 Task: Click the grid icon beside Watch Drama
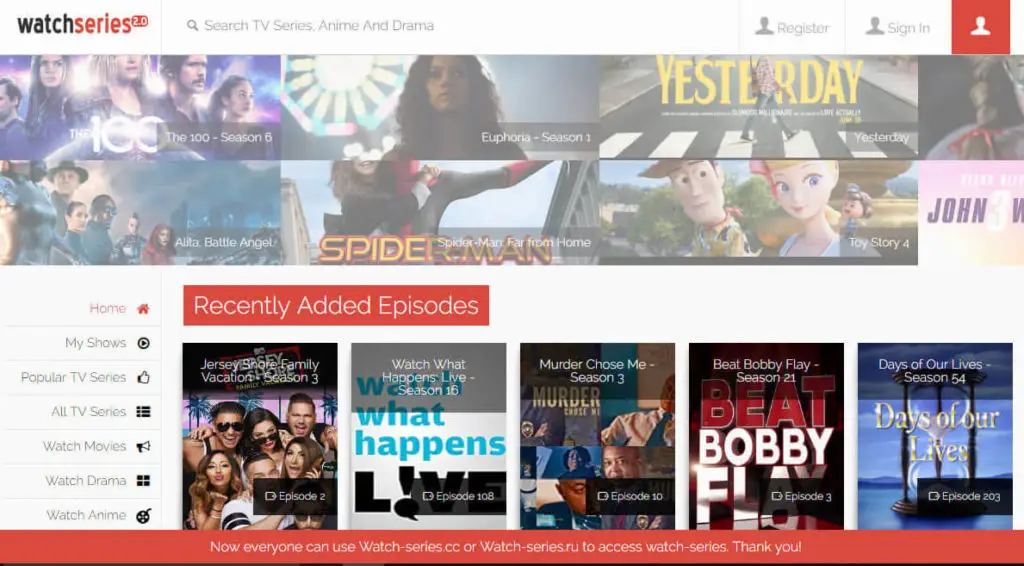144,481
